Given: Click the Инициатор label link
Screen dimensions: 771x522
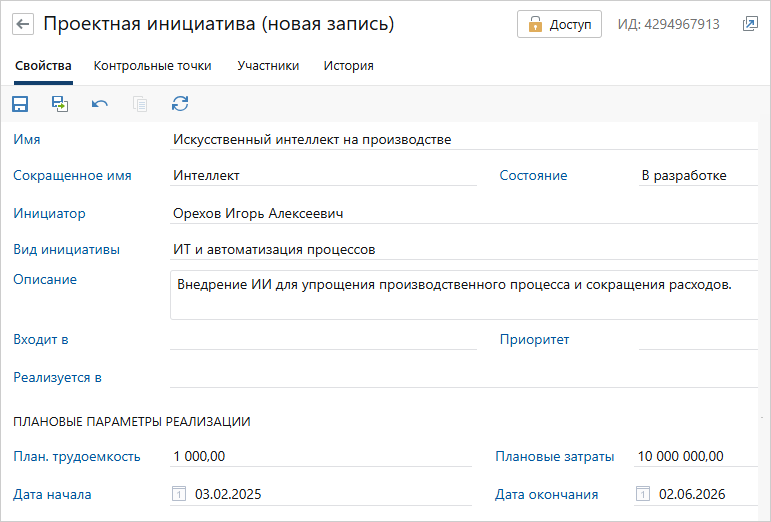Looking at the screenshot, I should tap(49, 213).
